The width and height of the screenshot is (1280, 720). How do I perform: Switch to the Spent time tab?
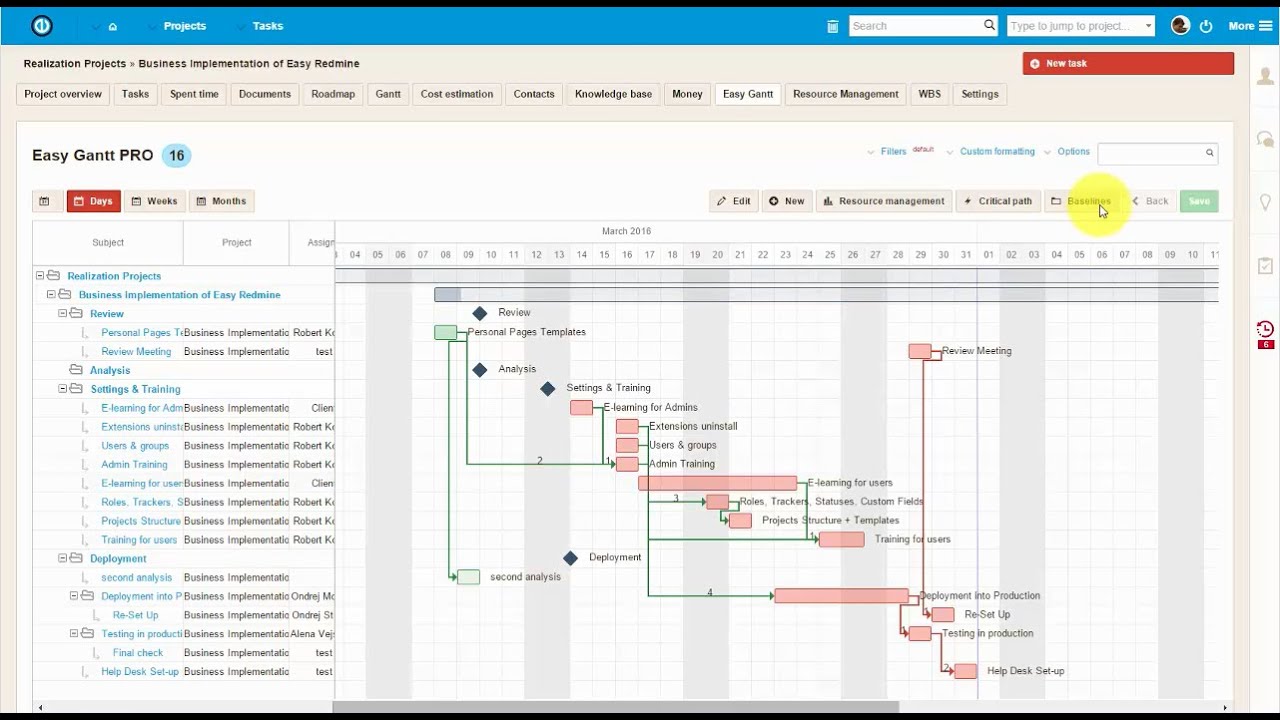click(x=194, y=94)
